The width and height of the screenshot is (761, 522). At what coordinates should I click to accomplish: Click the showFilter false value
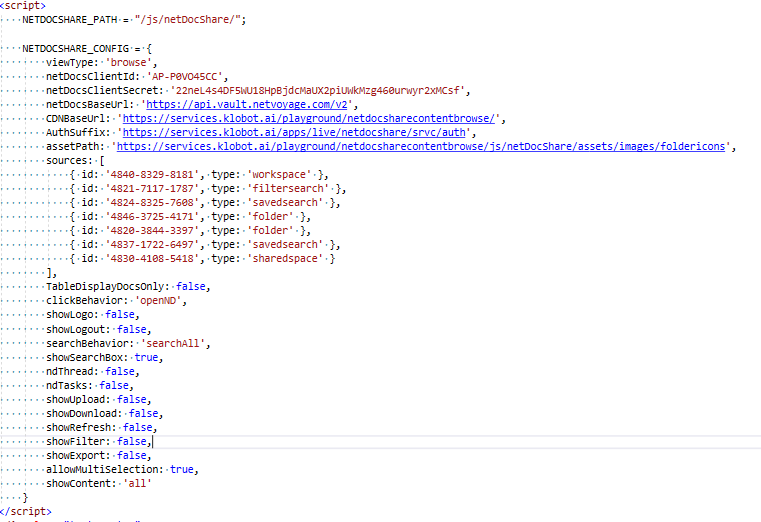point(132,442)
